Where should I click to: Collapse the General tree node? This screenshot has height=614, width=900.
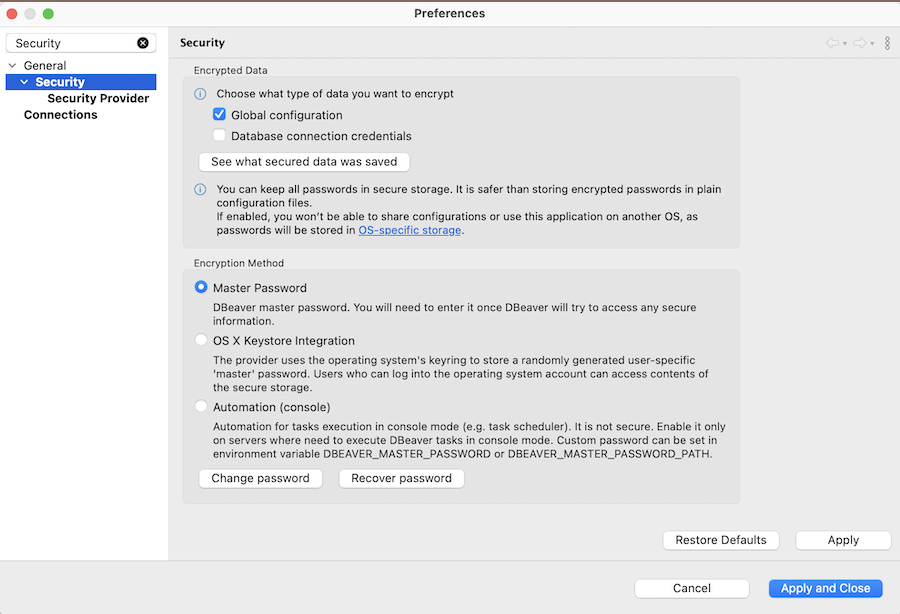click(12, 66)
